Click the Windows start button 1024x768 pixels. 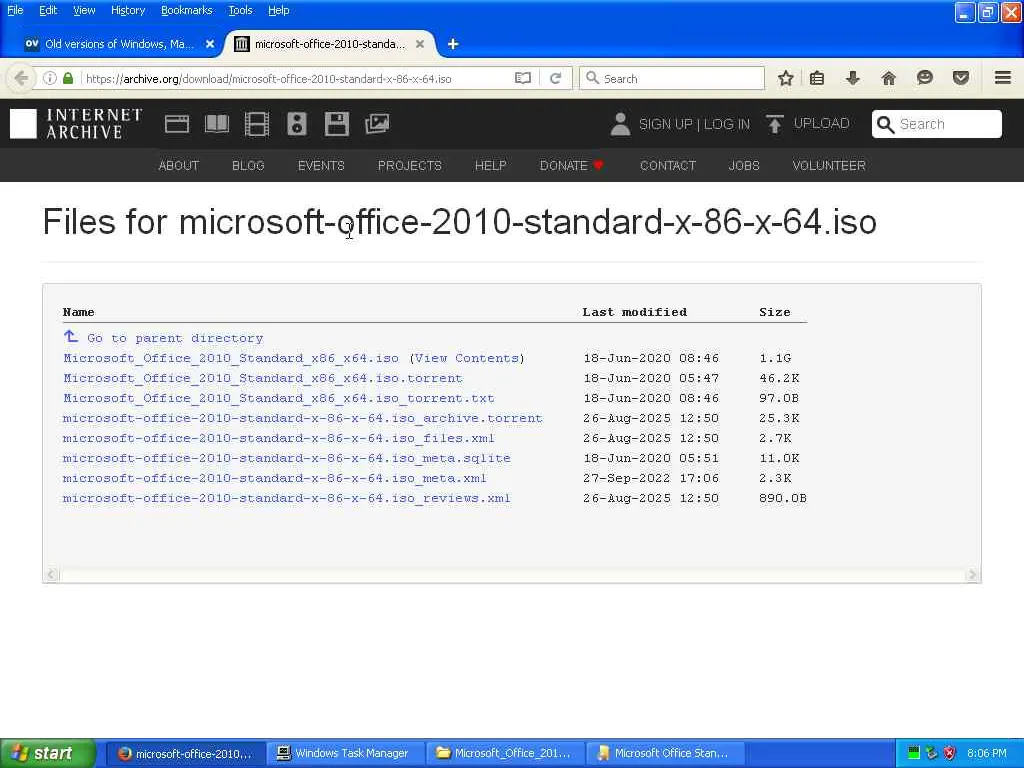tap(48, 753)
